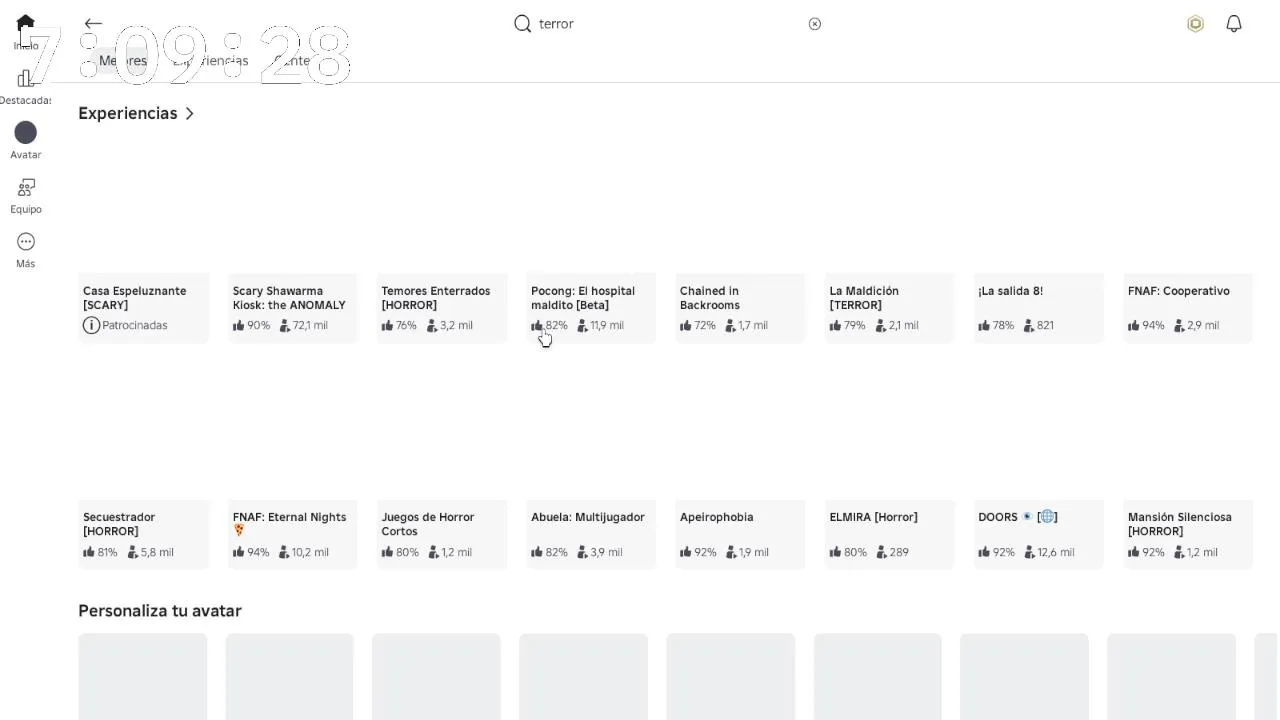Image resolution: width=1280 pixels, height=720 pixels.
Task: Click the search field containing terror
Action: pyautogui.click(x=660, y=24)
